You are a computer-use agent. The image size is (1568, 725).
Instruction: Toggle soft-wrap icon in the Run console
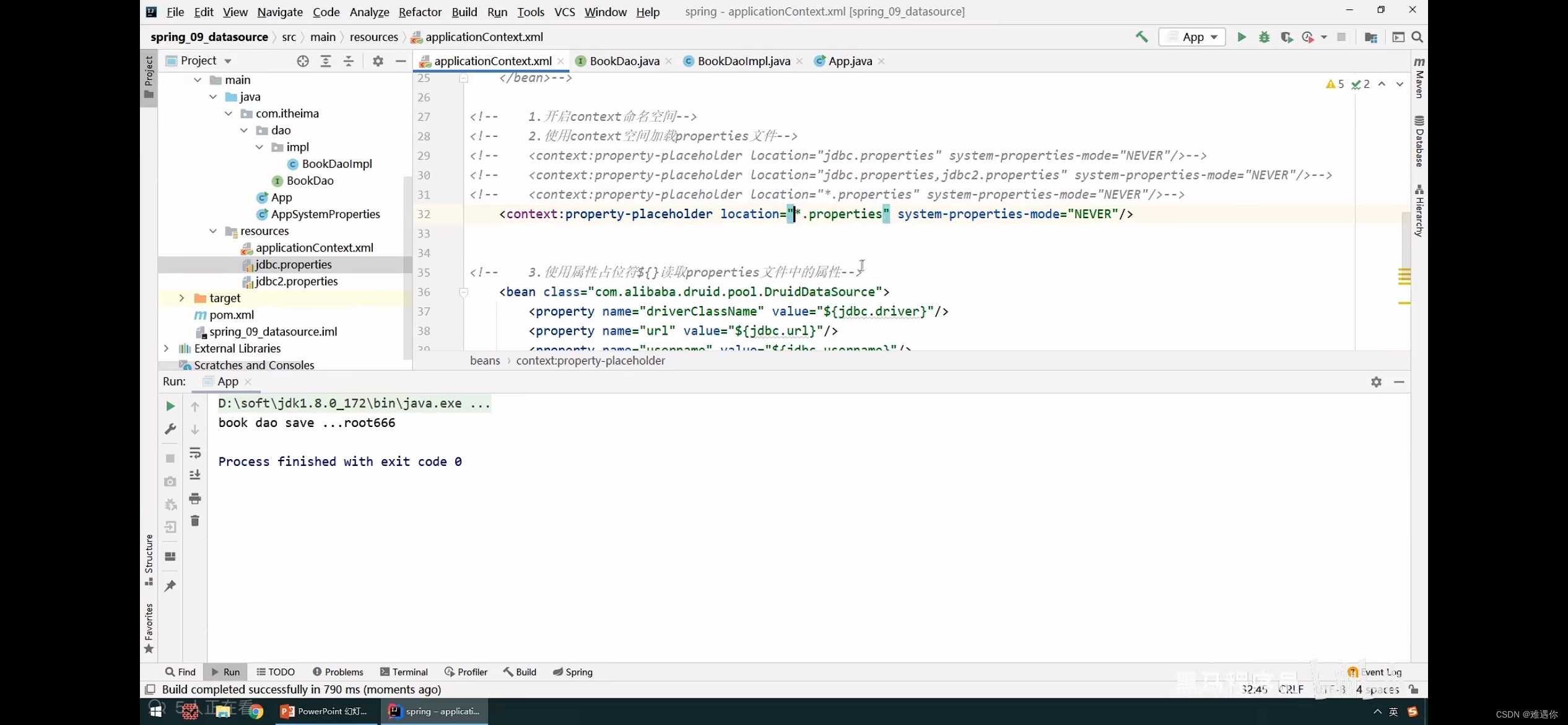pyautogui.click(x=195, y=453)
